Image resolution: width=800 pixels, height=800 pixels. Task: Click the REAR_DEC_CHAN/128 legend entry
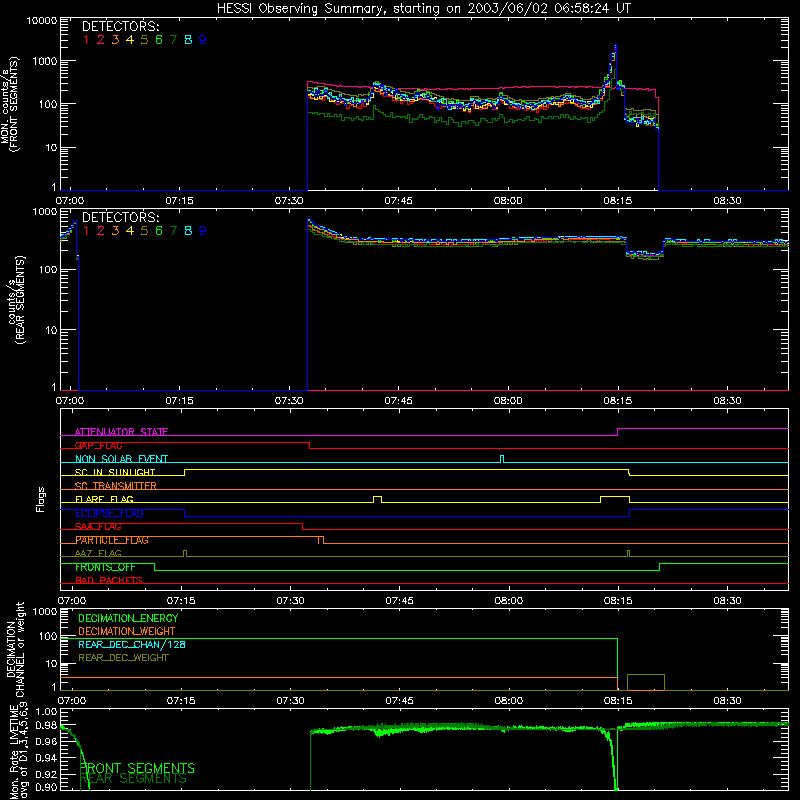tap(132, 644)
